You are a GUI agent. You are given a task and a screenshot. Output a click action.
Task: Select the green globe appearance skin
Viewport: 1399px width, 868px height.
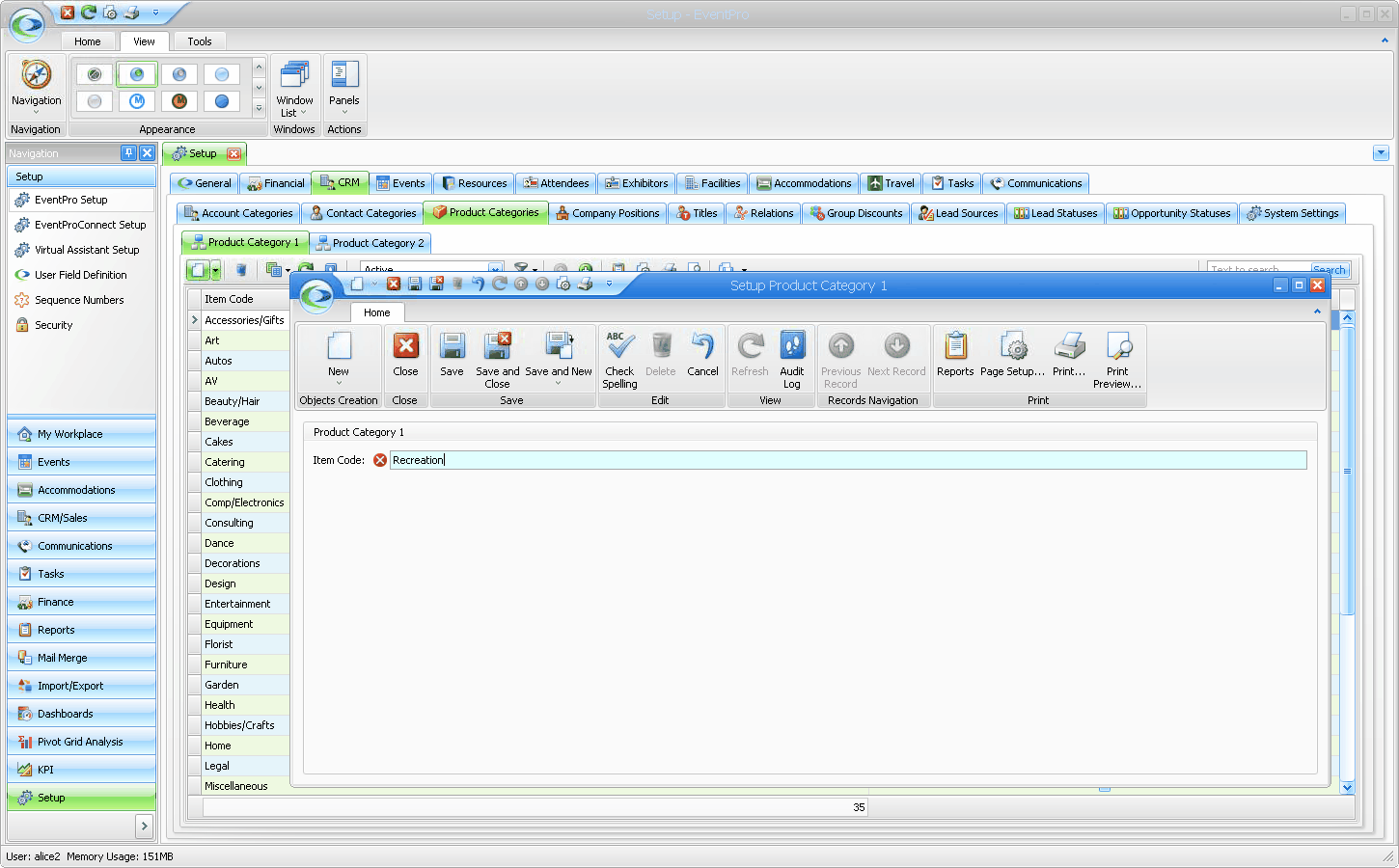pyautogui.click(x=137, y=74)
